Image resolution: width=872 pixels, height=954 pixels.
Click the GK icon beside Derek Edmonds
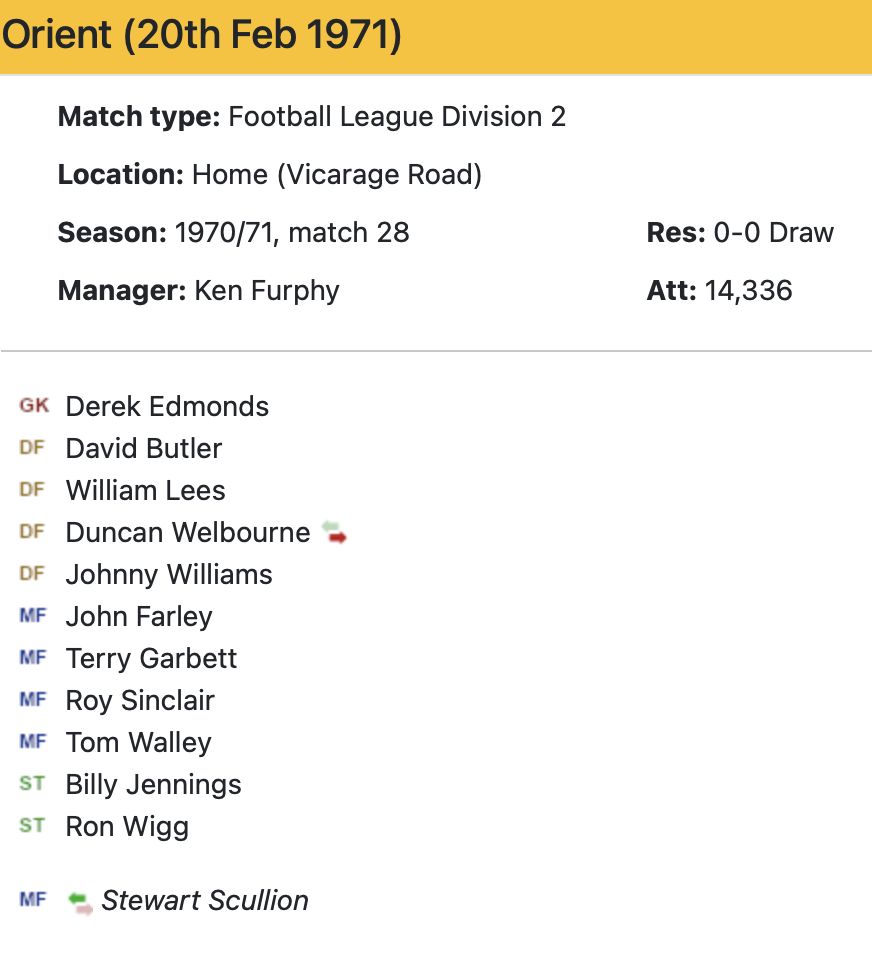33,406
